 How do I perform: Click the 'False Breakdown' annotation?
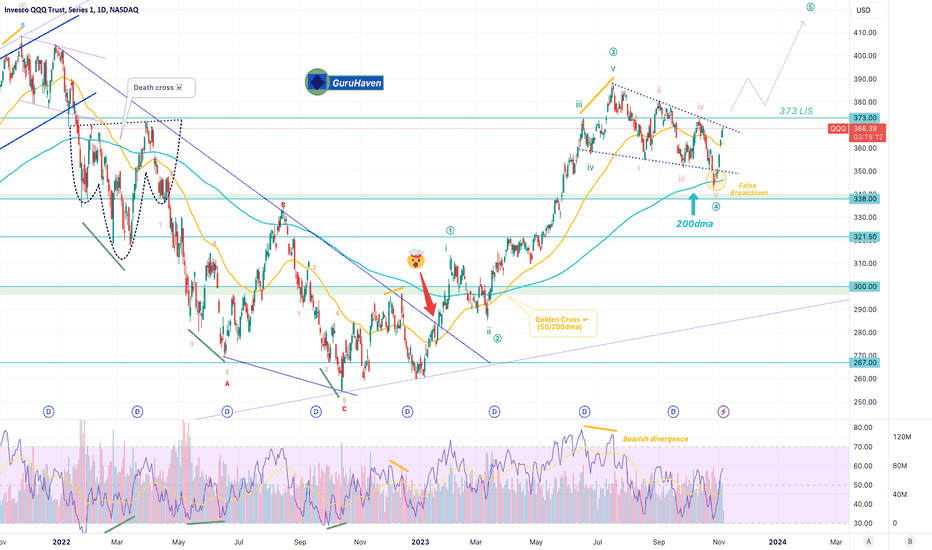pyautogui.click(x=748, y=189)
